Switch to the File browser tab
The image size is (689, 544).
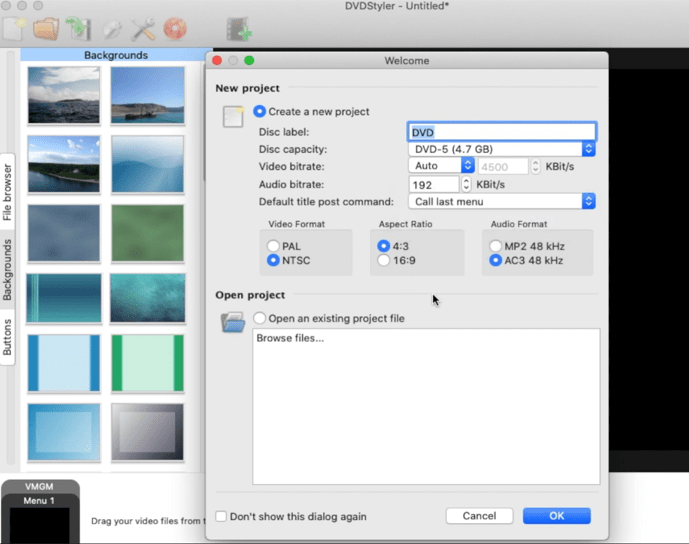(x=8, y=194)
